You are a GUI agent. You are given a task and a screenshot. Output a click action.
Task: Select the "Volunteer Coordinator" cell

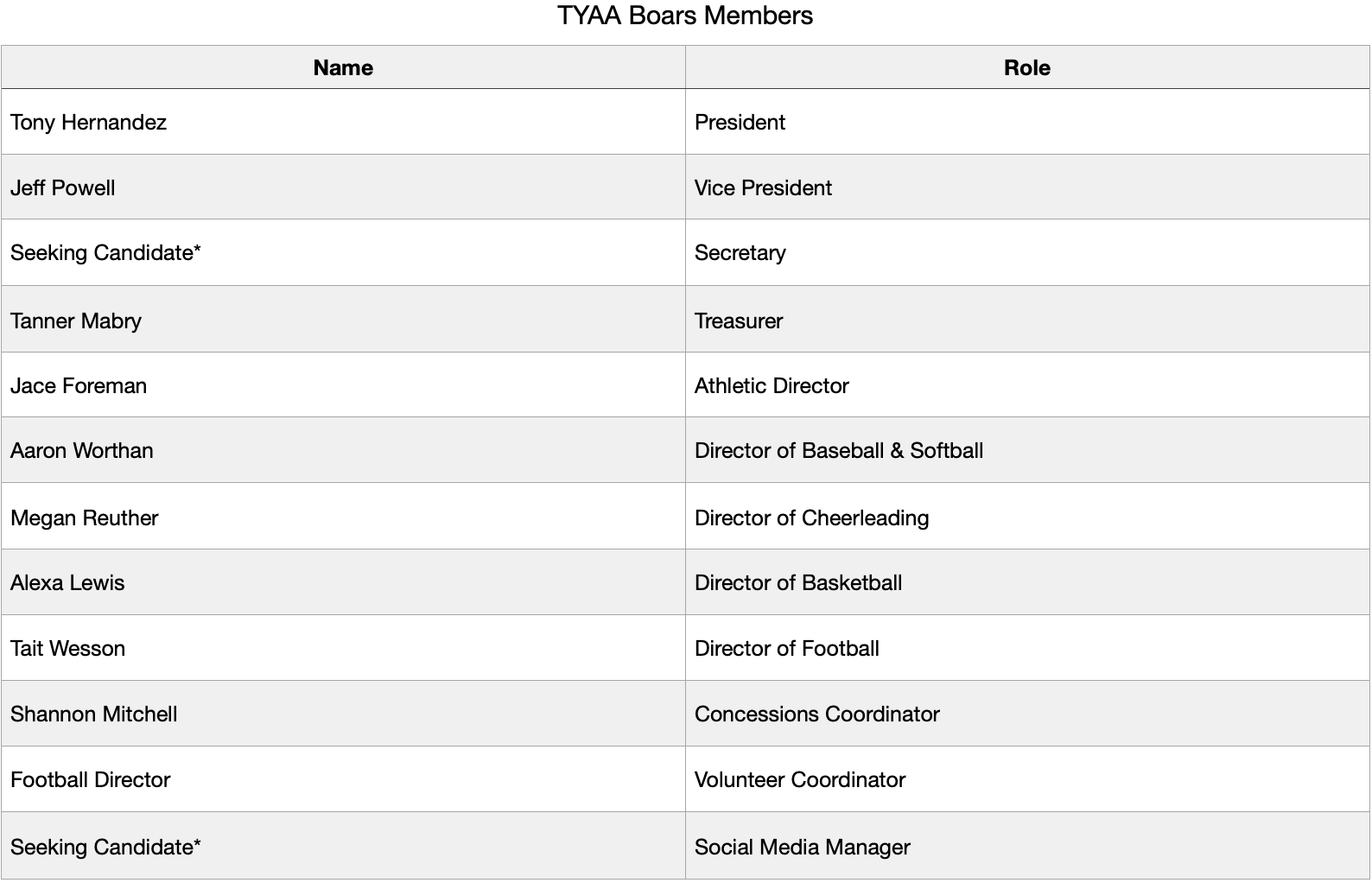800,780
